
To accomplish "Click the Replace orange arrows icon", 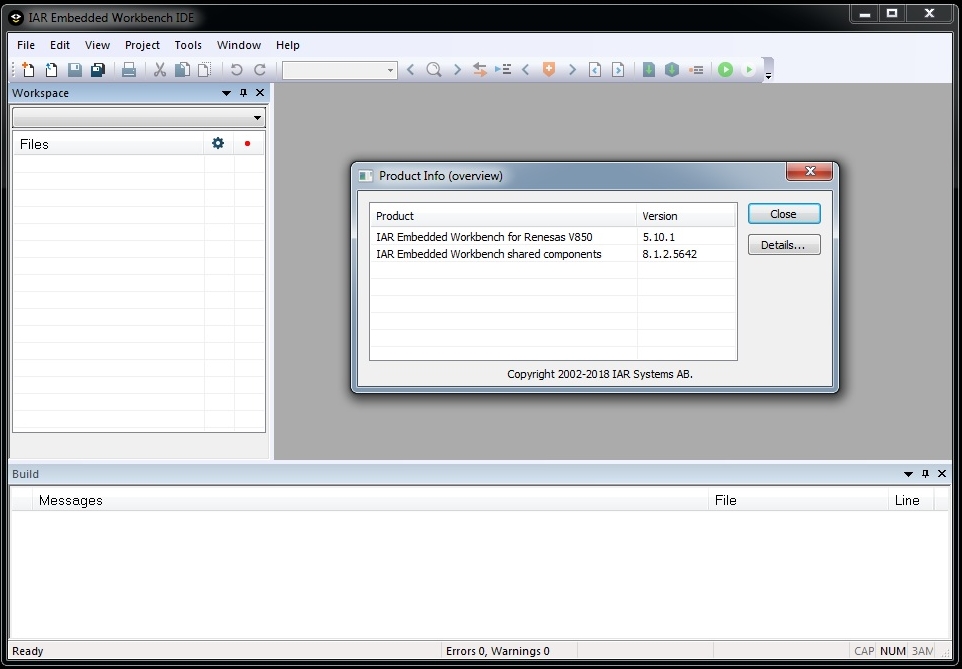I will 480,70.
